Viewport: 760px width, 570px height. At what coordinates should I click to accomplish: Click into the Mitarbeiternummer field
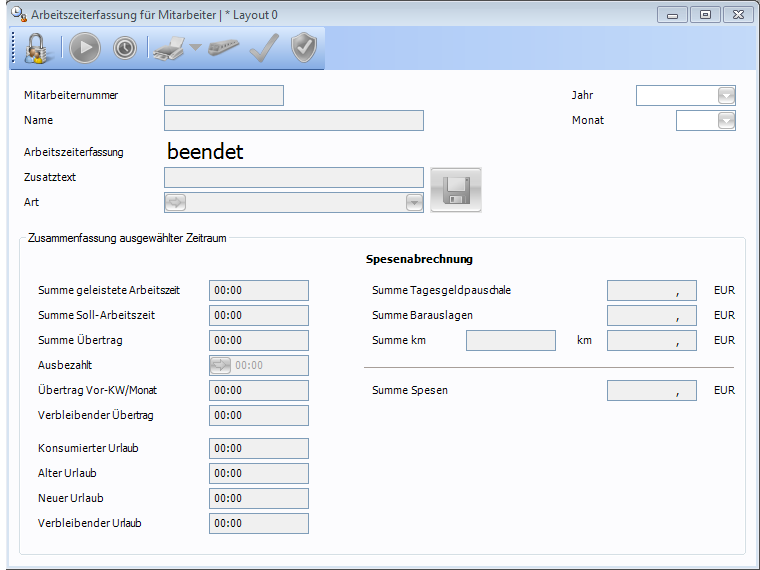(x=224, y=96)
